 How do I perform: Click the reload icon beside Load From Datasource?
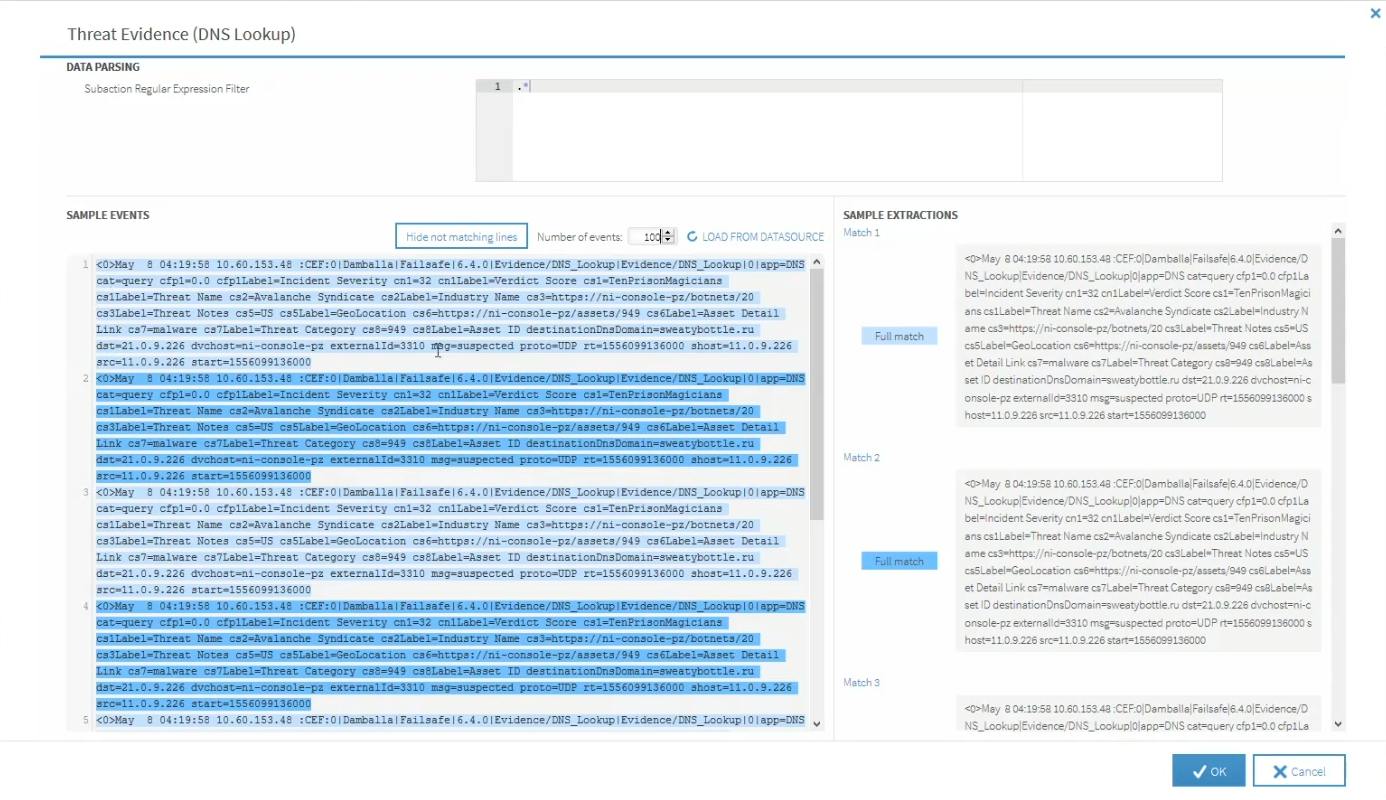(x=692, y=237)
